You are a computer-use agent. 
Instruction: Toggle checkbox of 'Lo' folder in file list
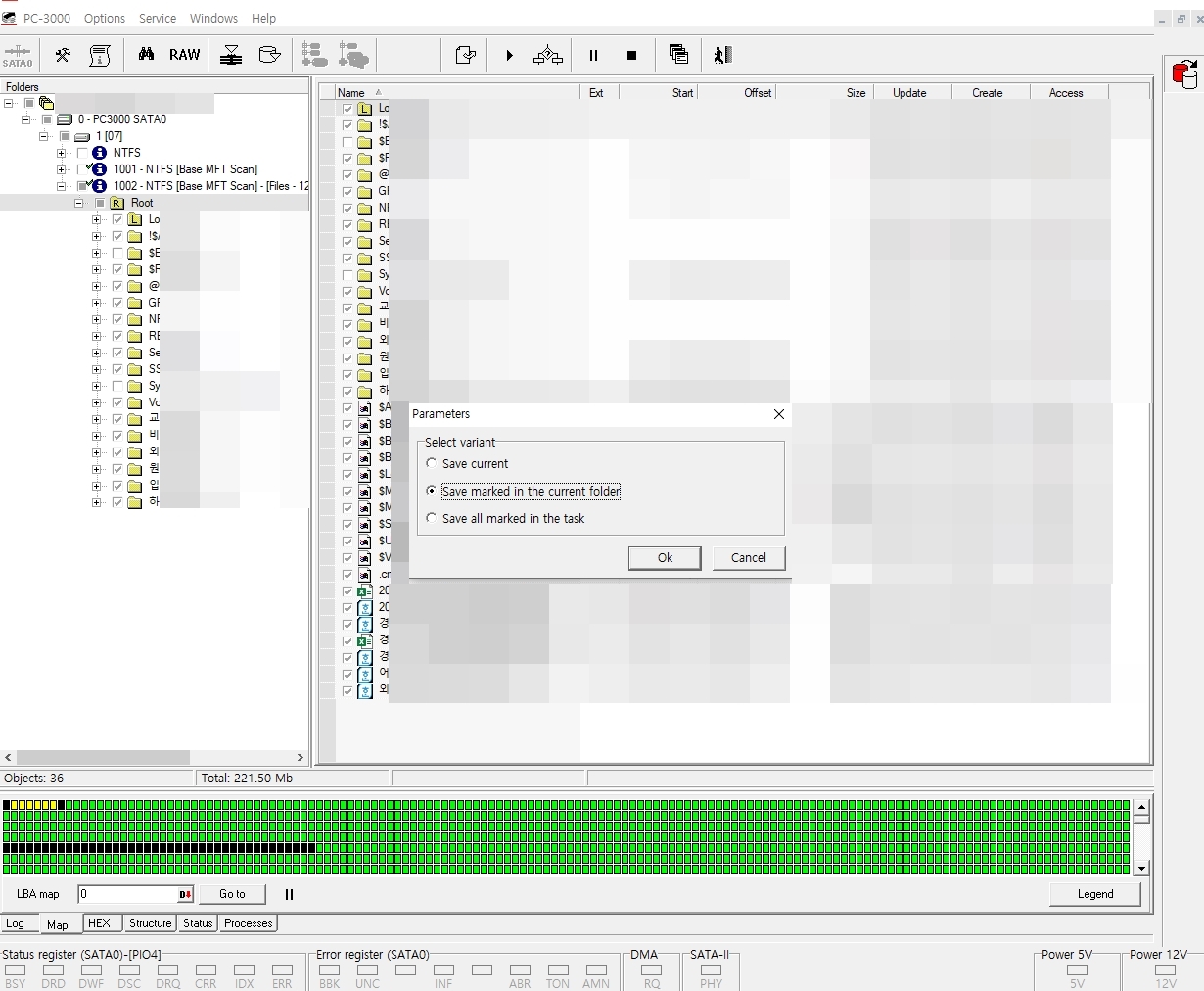click(x=347, y=109)
